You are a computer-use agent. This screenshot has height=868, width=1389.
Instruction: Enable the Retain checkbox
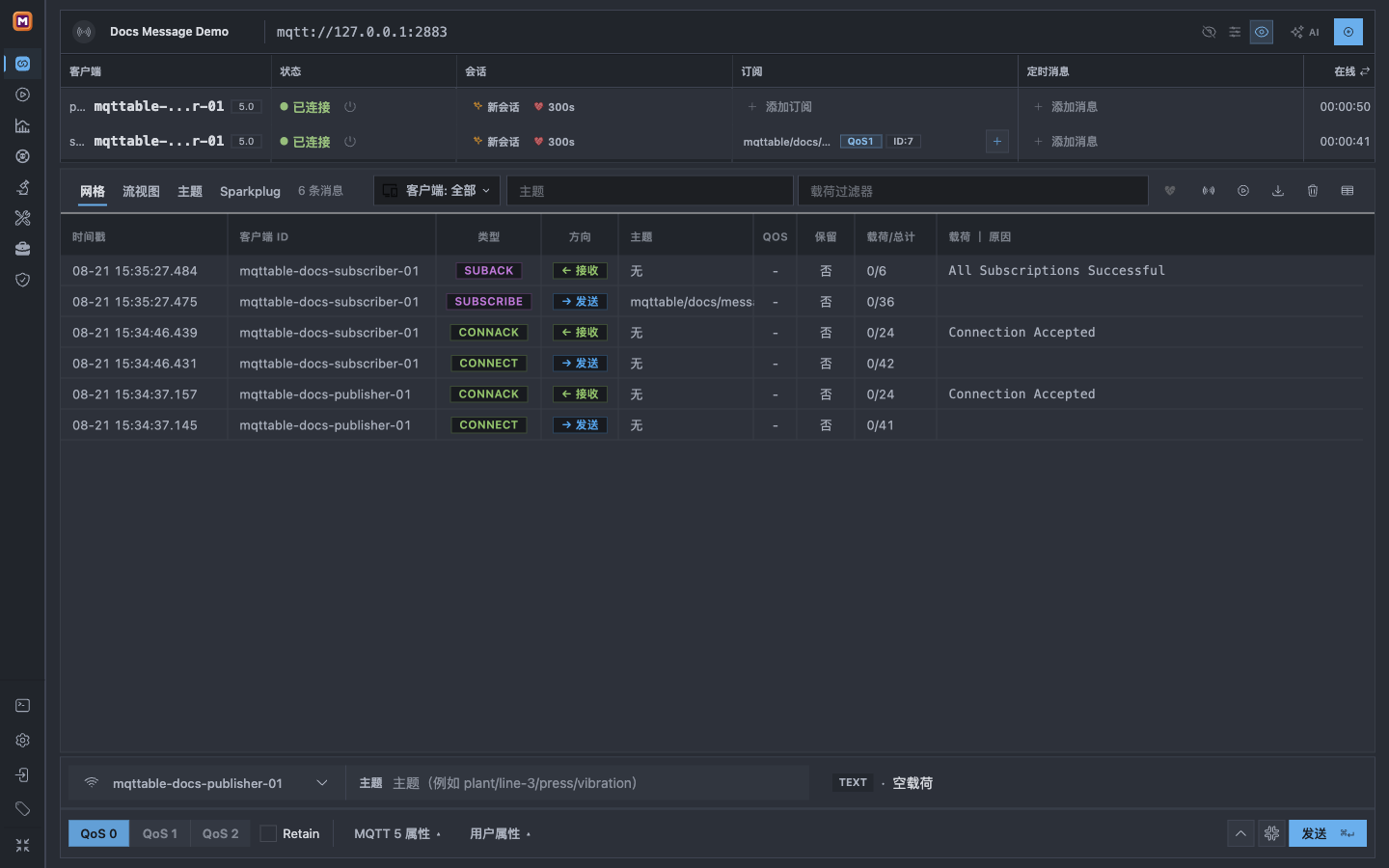tap(268, 833)
